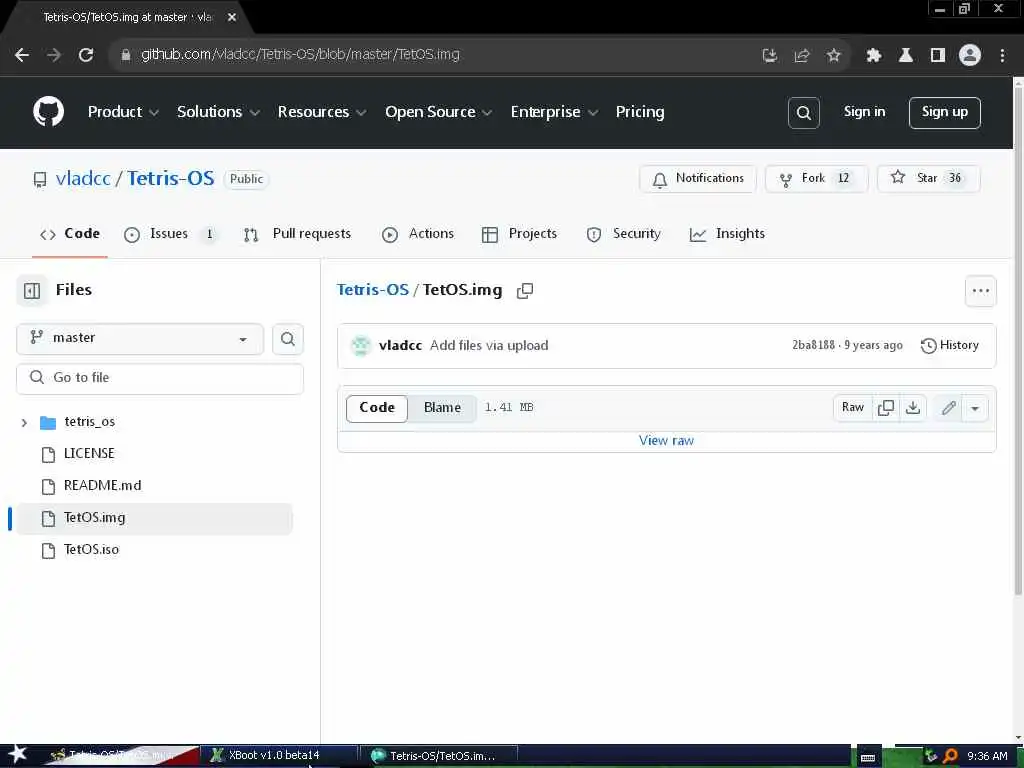The height and width of the screenshot is (768, 1024).
Task: Click the Go to file search field
Action: tap(160, 378)
